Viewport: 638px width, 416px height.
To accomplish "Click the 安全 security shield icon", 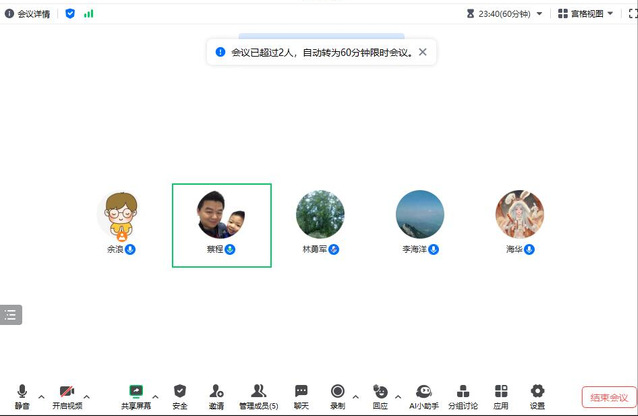I will click(180, 394).
